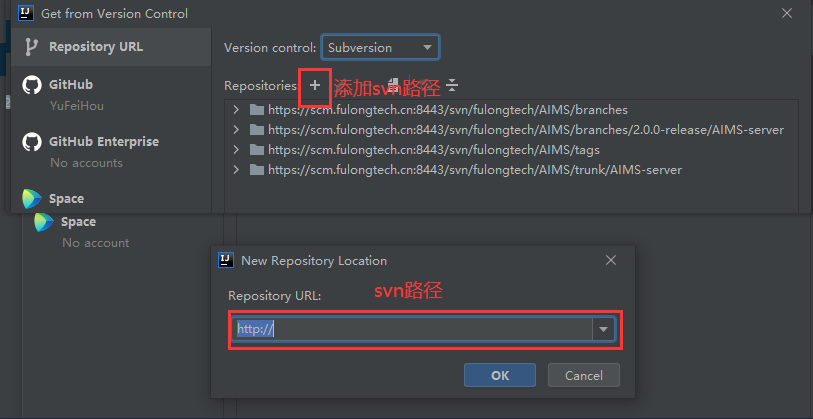Expand the AIMS/trunk/AIMS-server repository node
The height and width of the screenshot is (419, 813).
(x=236, y=170)
